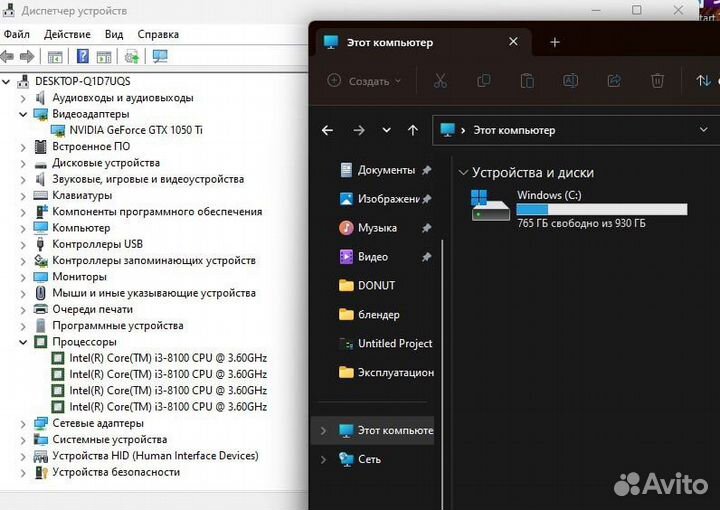Click the blue Help icon in Device Manager toolbar
Image resolution: width=720 pixels, height=510 pixels.
(83, 56)
